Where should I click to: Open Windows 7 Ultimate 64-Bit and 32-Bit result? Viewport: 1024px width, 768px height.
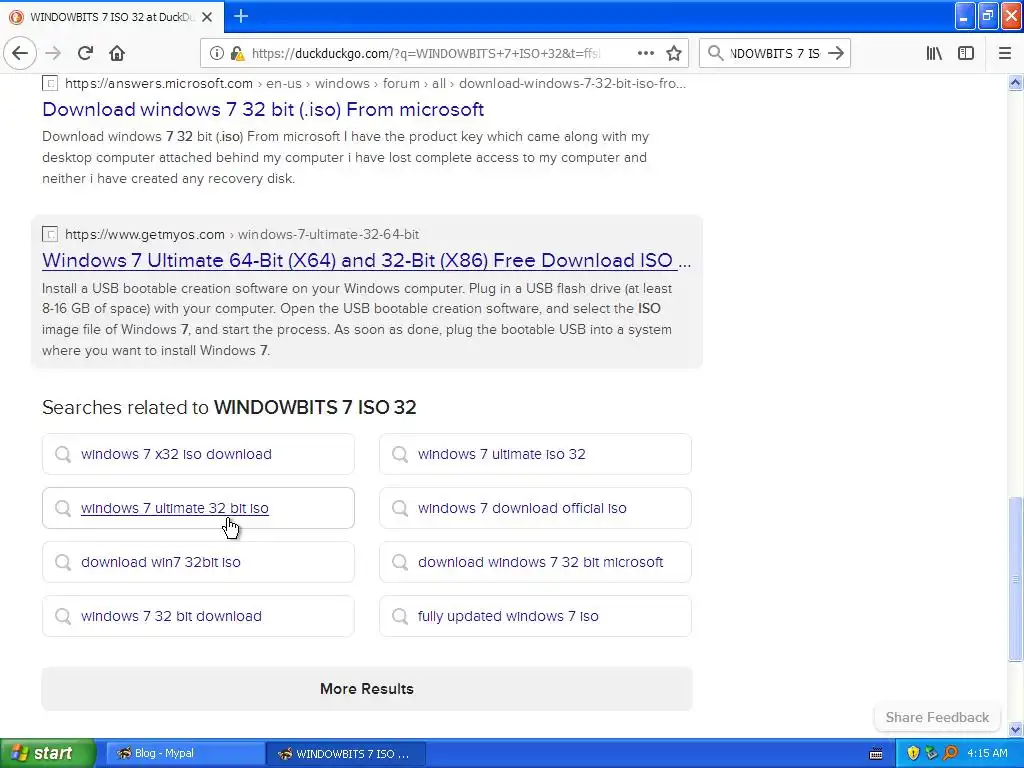click(x=366, y=260)
